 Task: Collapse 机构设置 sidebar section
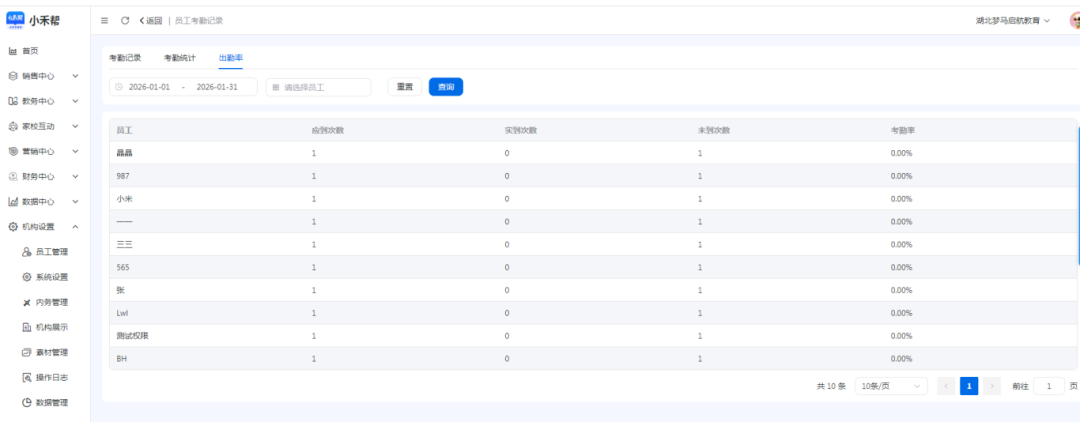(44, 227)
